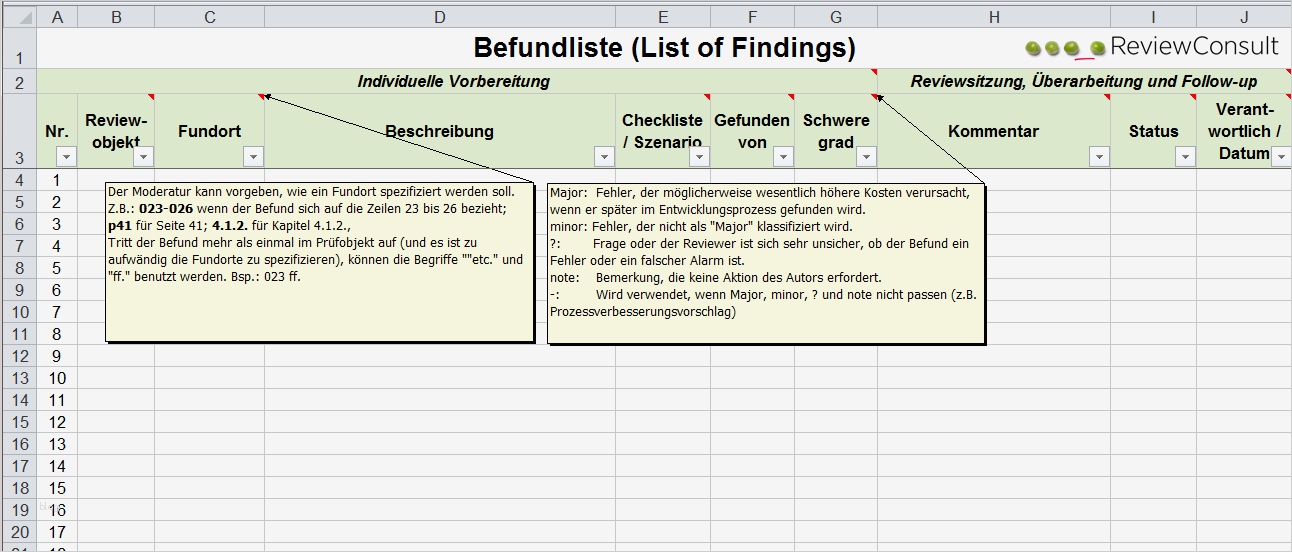Open the Fundort column filter dropdown
The width and height of the screenshot is (1292, 552).
253,156
